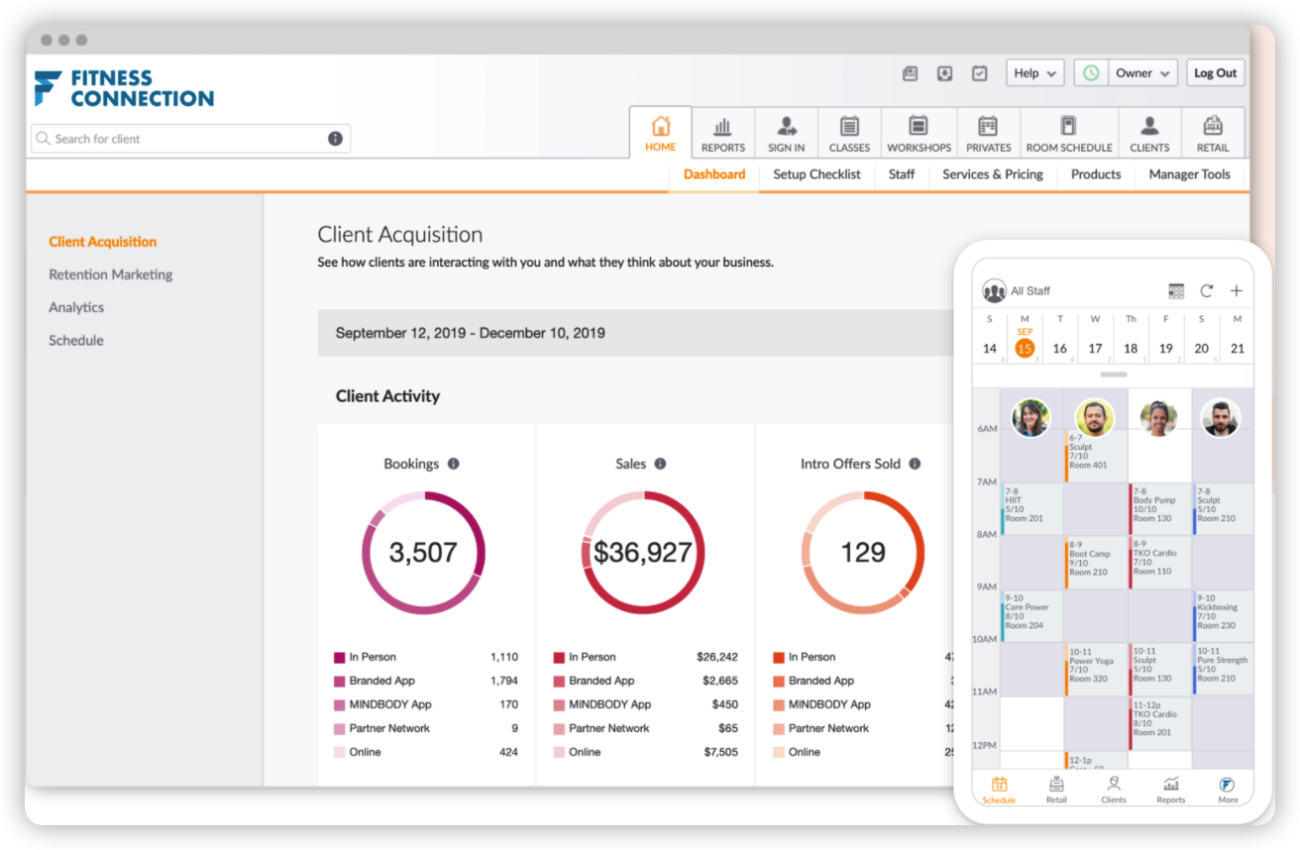The image size is (1300, 850).
Task: Click the Log Out button
Action: point(1215,73)
